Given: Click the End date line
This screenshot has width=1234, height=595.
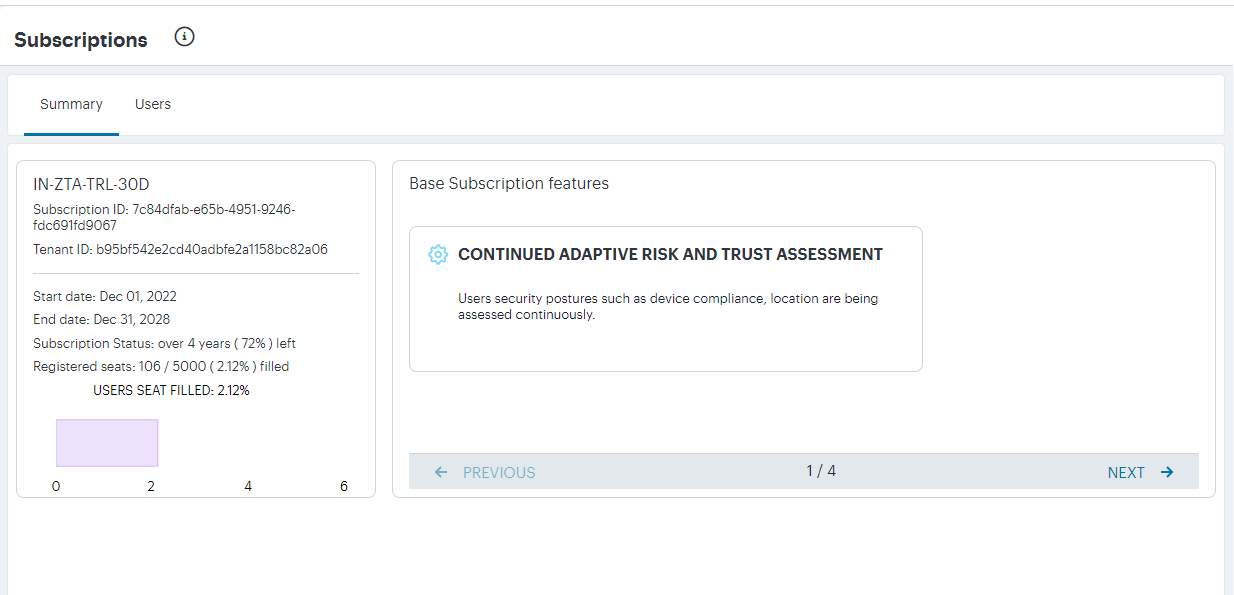Looking at the screenshot, I should 101,320.
